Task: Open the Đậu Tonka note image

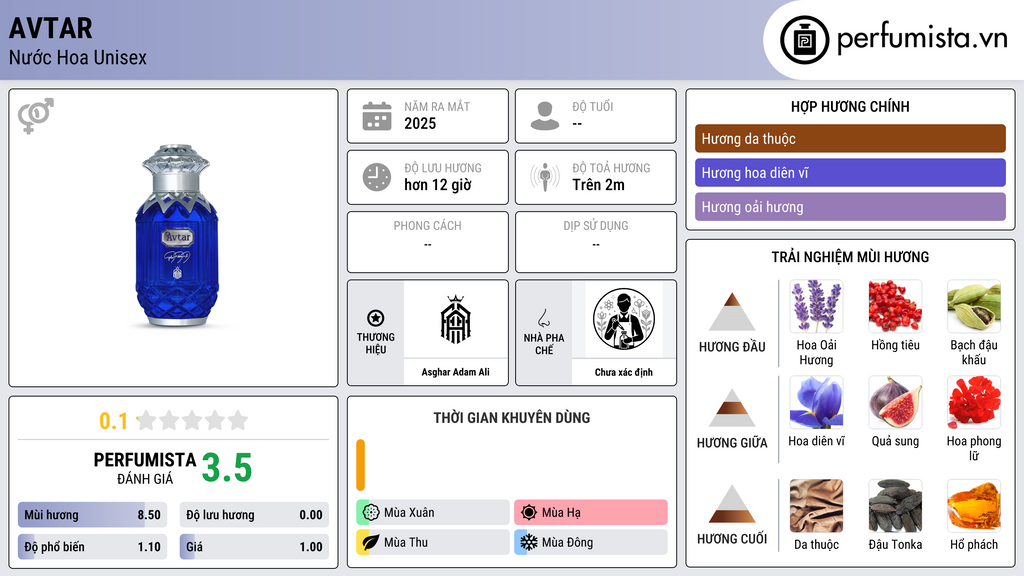Action: pos(895,506)
